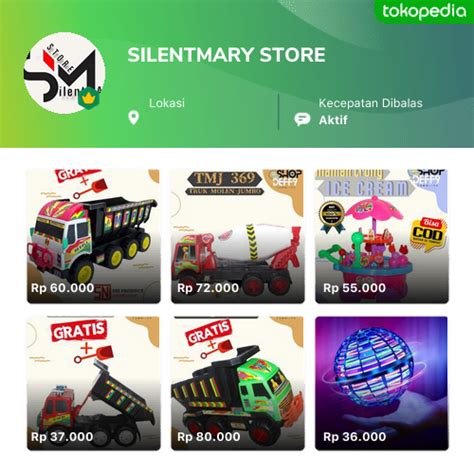Click the green crown badge on store logo
474x474 pixels.
coord(89,98)
